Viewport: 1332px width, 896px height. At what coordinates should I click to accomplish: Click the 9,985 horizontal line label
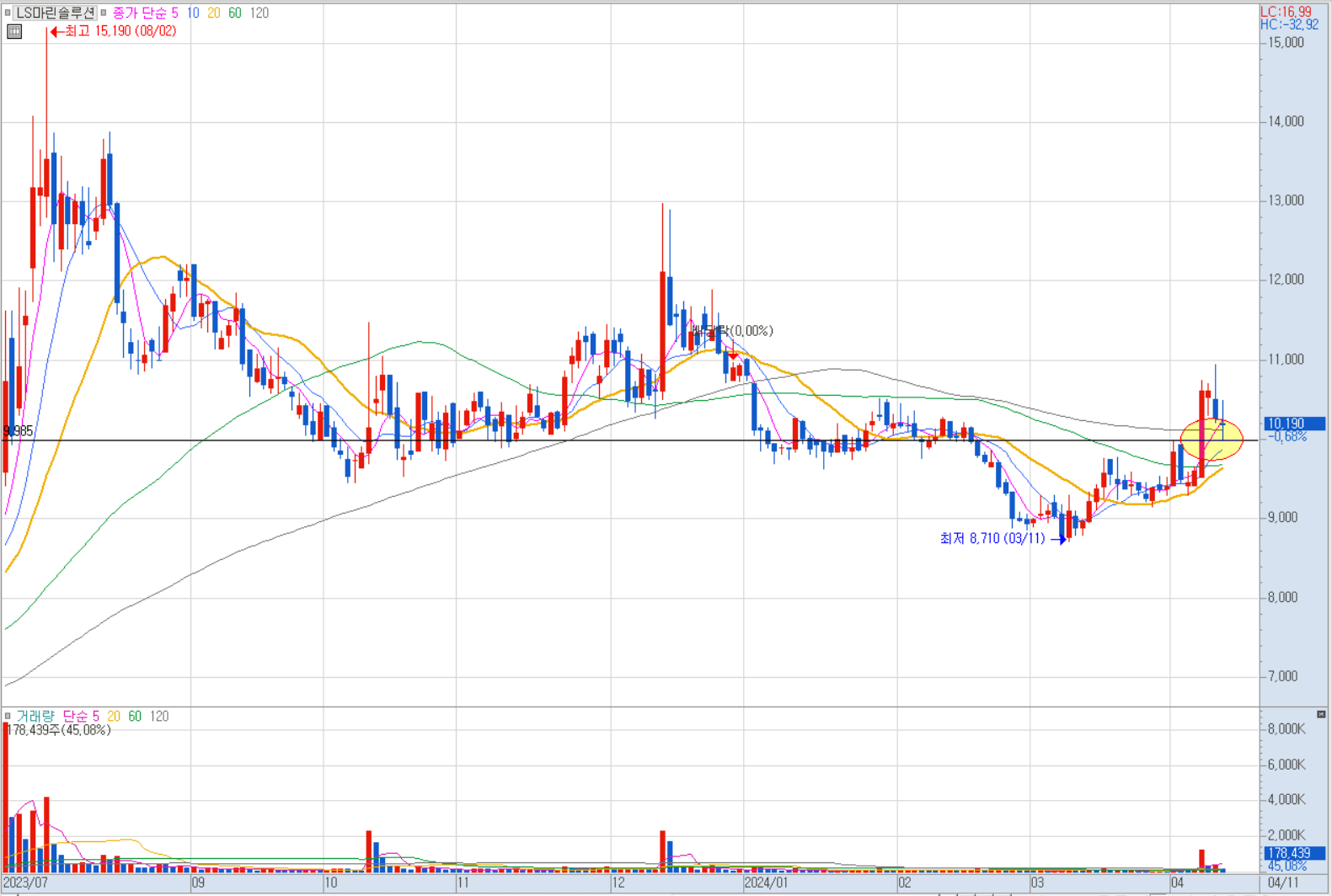pyautogui.click(x=19, y=431)
